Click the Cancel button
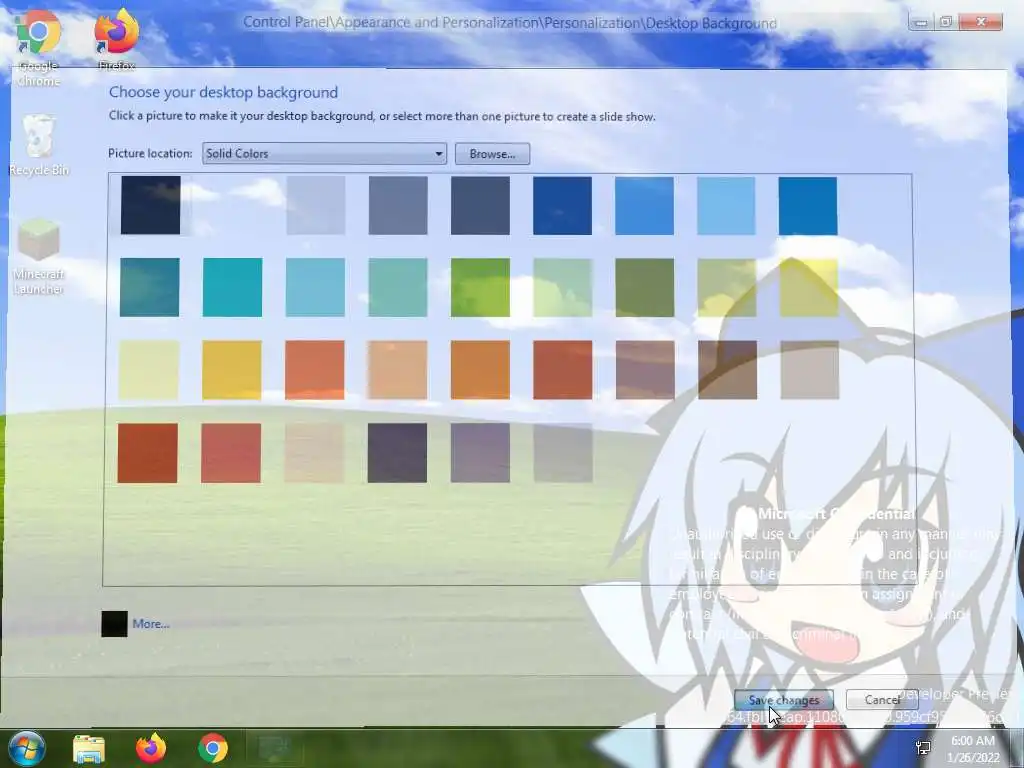This screenshot has height=768, width=1024. 882,699
